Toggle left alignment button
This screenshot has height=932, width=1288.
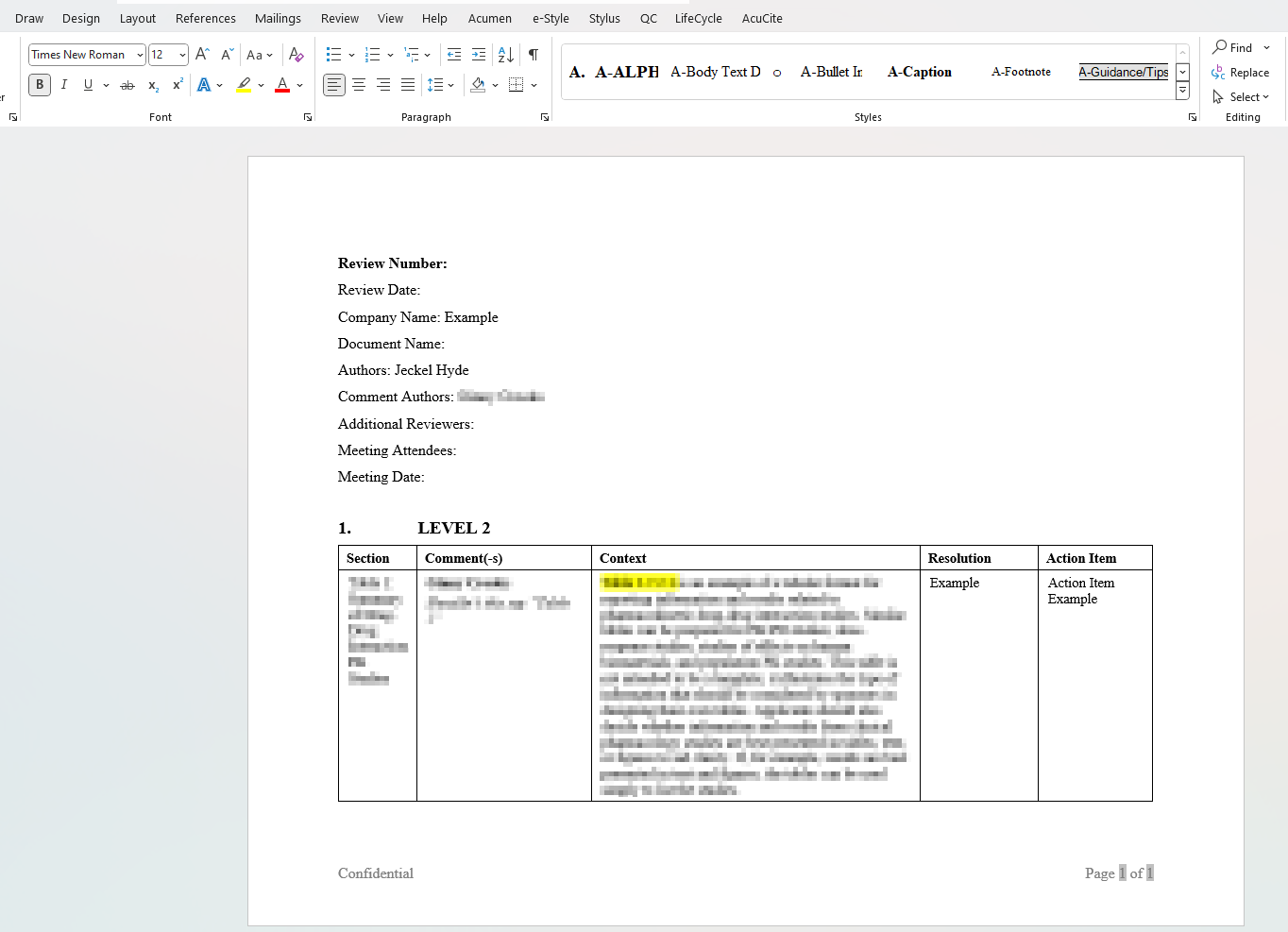click(x=334, y=85)
